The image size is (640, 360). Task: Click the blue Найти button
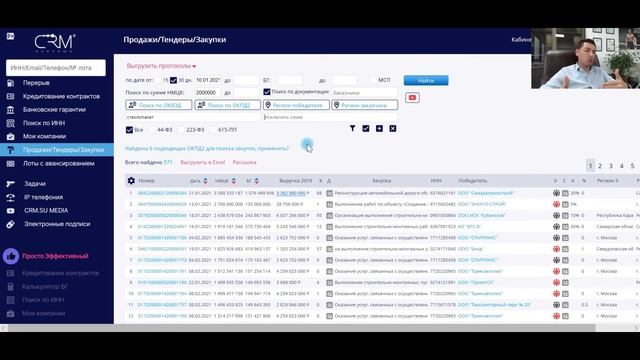point(426,80)
